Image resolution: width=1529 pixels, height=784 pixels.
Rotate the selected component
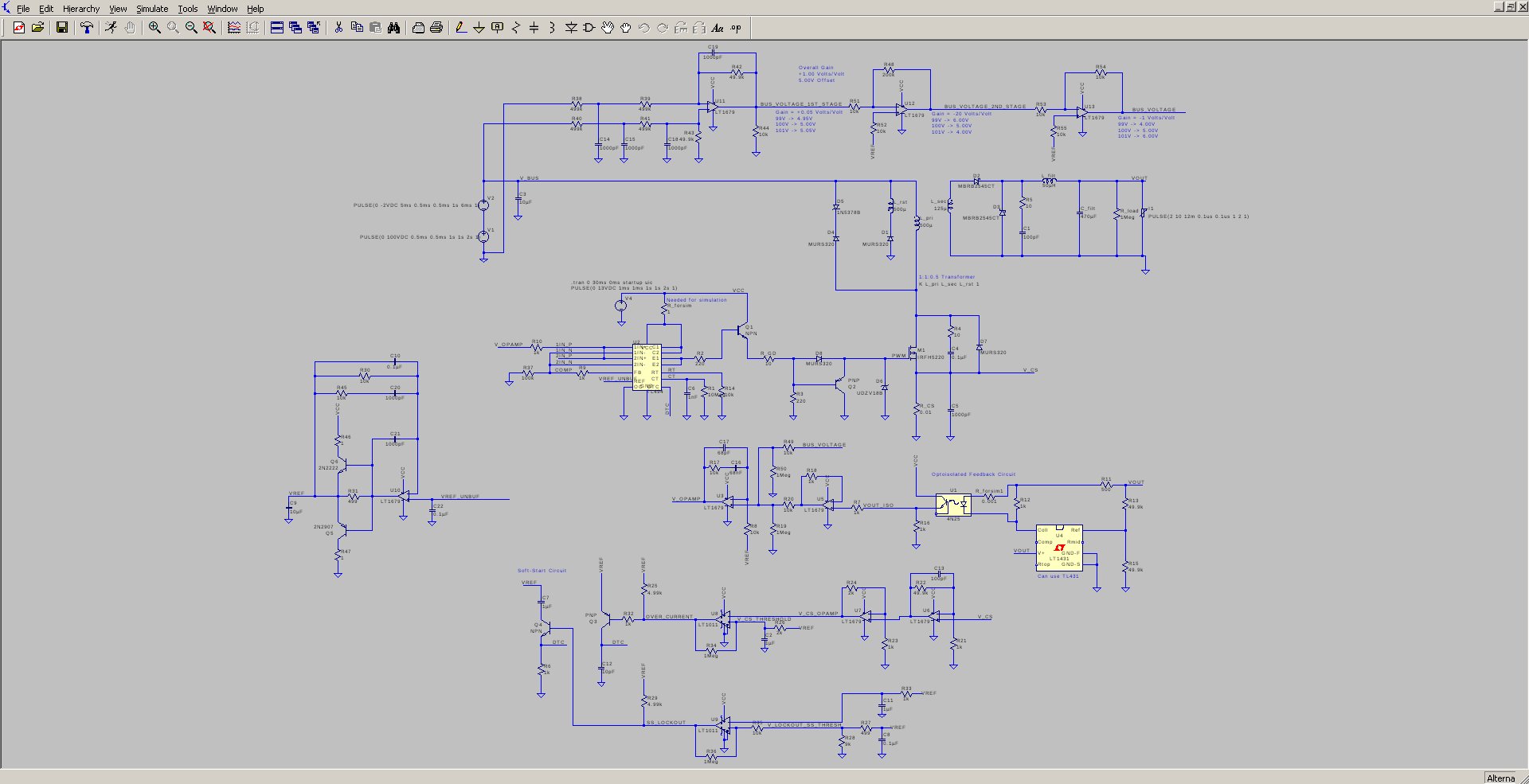click(681, 28)
